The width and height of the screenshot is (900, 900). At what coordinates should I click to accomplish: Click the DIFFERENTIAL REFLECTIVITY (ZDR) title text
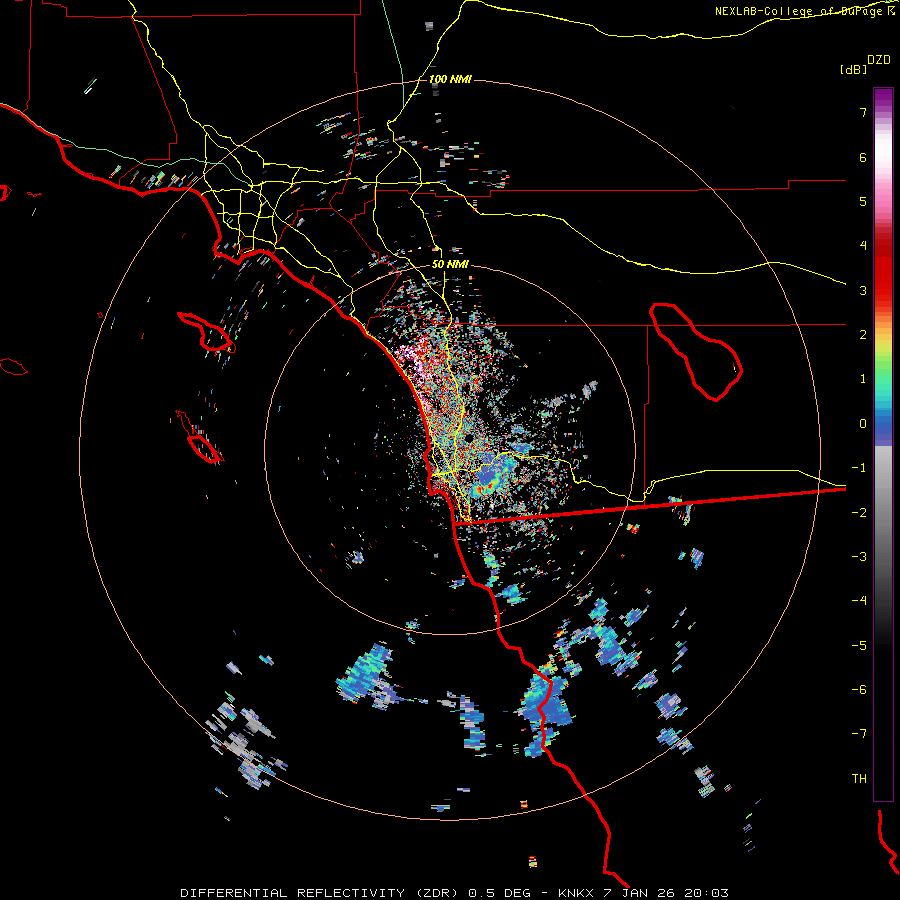[319, 893]
